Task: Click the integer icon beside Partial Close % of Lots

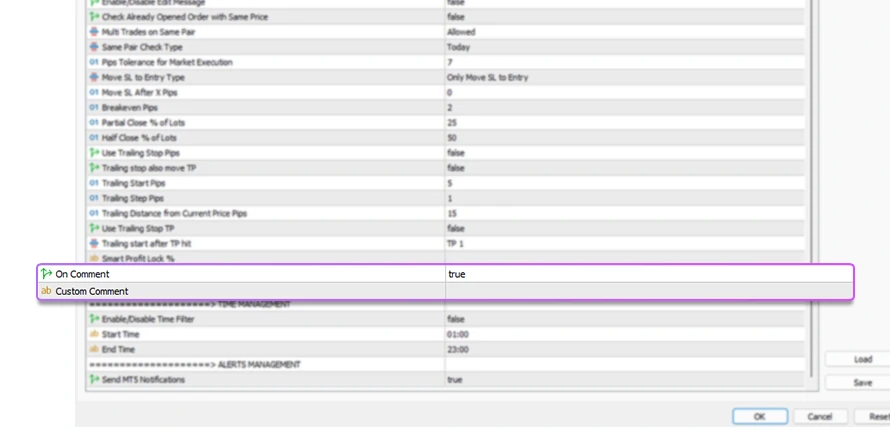Action: [x=94, y=122]
